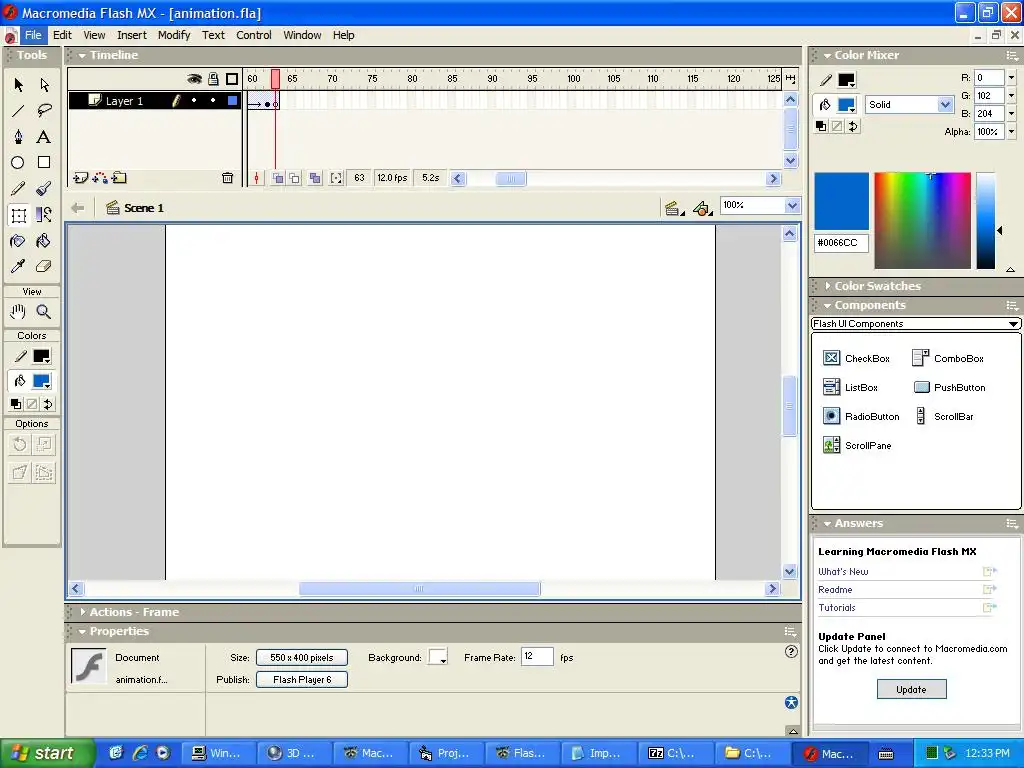Select the Rectangle tool
1024x768 pixels.
click(x=44, y=163)
